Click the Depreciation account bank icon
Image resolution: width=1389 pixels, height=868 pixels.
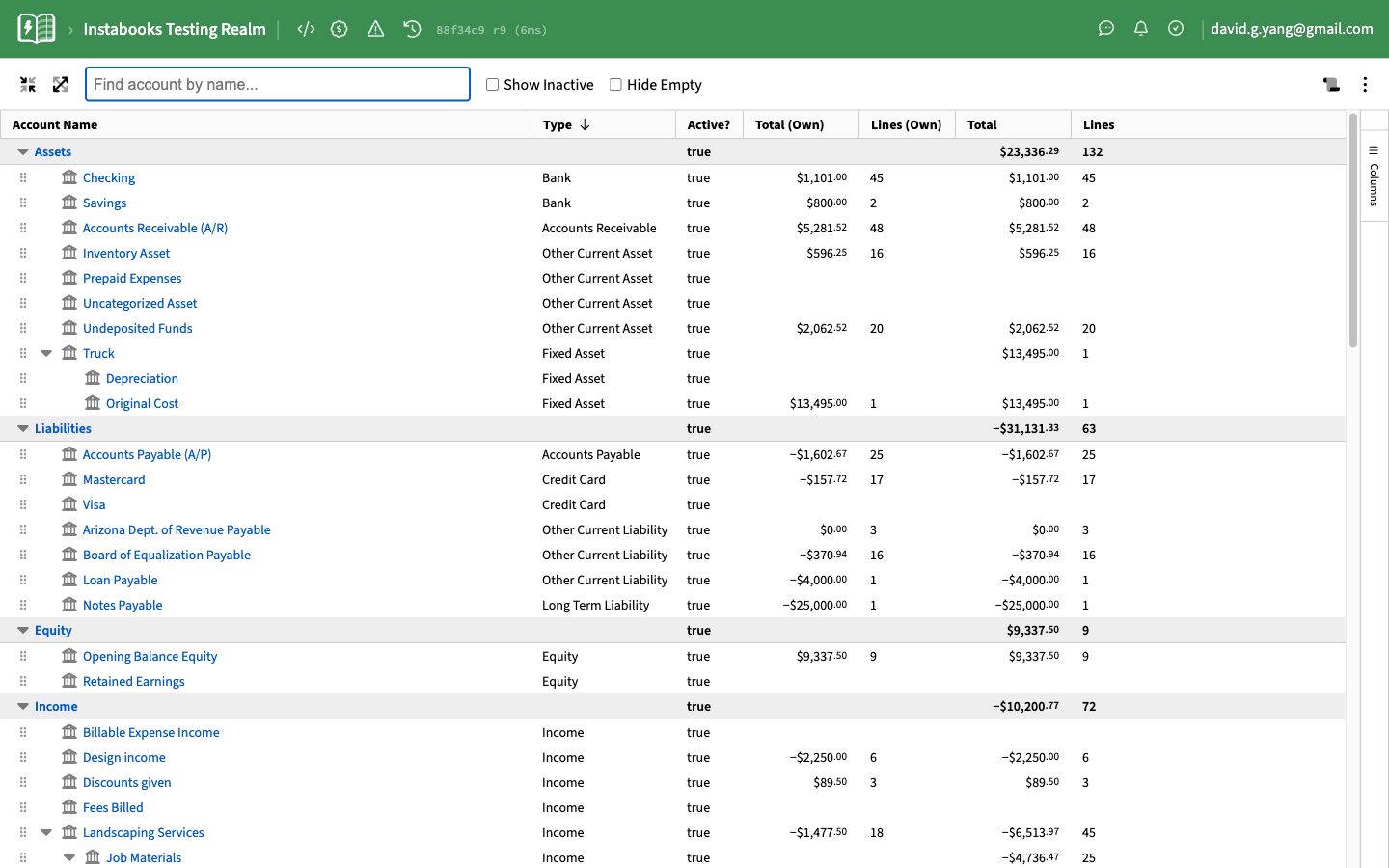(93, 378)
